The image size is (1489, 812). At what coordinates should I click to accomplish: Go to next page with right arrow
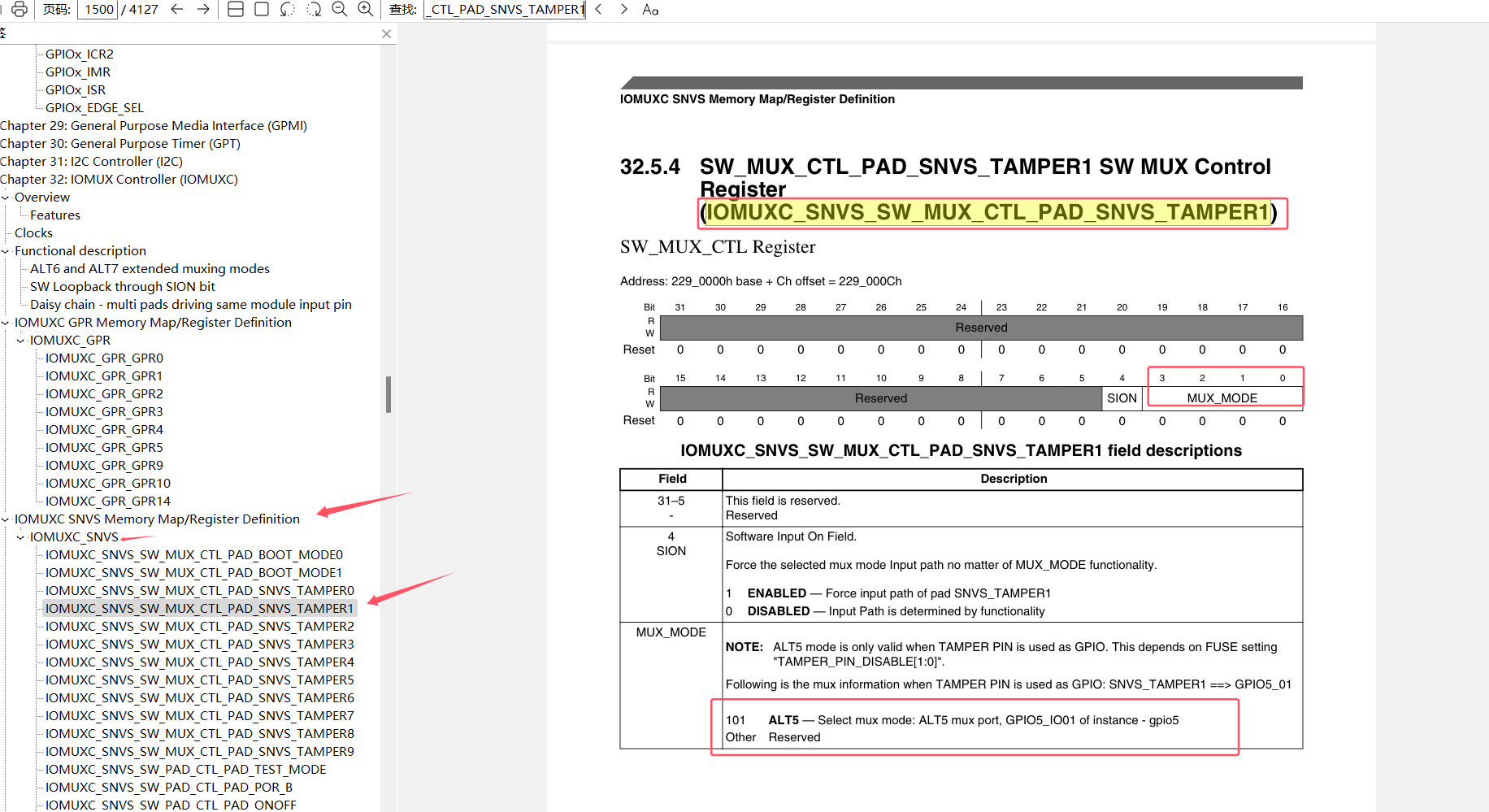click(203, 9)
